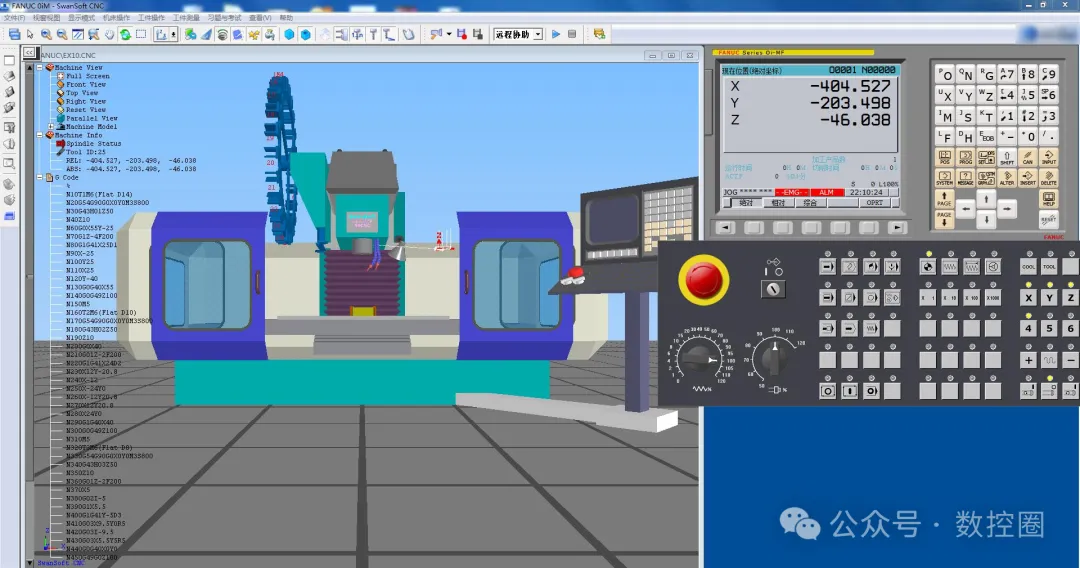The height and width of the screenshot is (568, 1080).
Task: Click the feedrate override rotary dial
Action: coord(699,359)
